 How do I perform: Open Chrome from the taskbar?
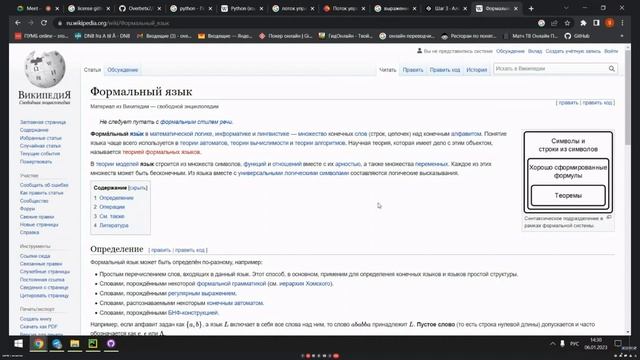[x=38, y=344]
